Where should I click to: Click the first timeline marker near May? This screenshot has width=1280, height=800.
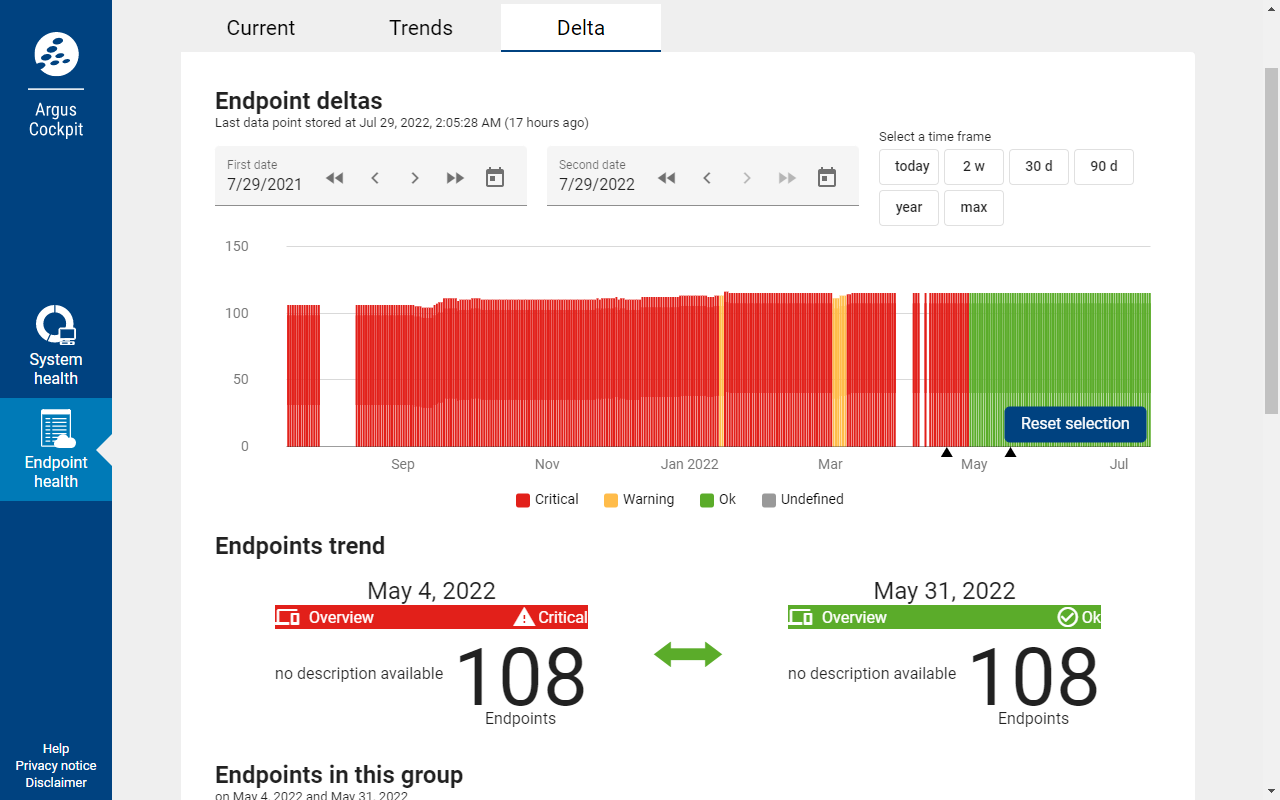click(946, 453)
